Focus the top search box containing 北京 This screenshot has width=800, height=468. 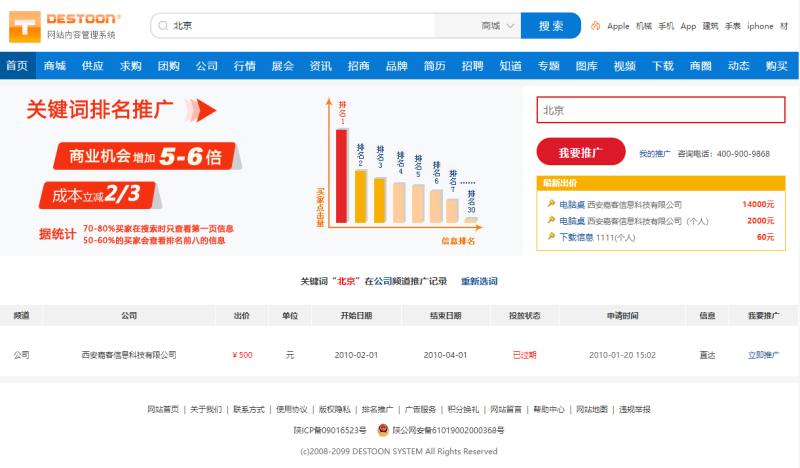point(301,26)
